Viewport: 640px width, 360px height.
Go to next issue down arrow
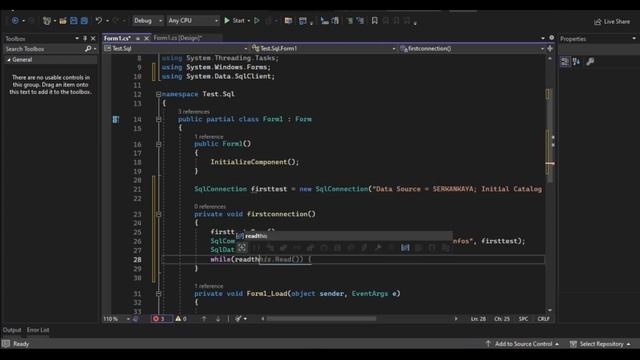pyautogui.click(x=218, y=319)
